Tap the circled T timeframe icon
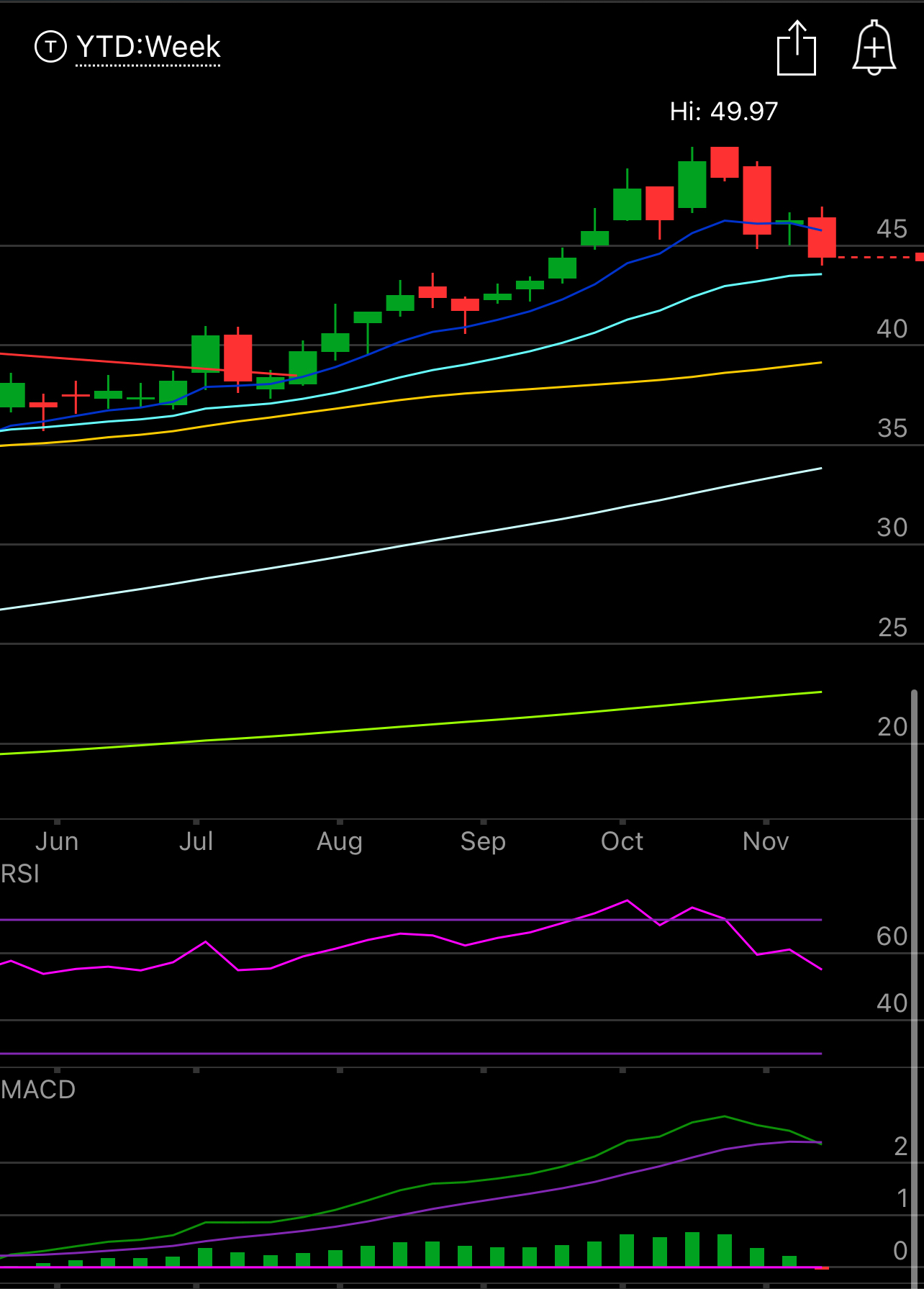Screen dimensions: 924x1289 coord(50,47)
